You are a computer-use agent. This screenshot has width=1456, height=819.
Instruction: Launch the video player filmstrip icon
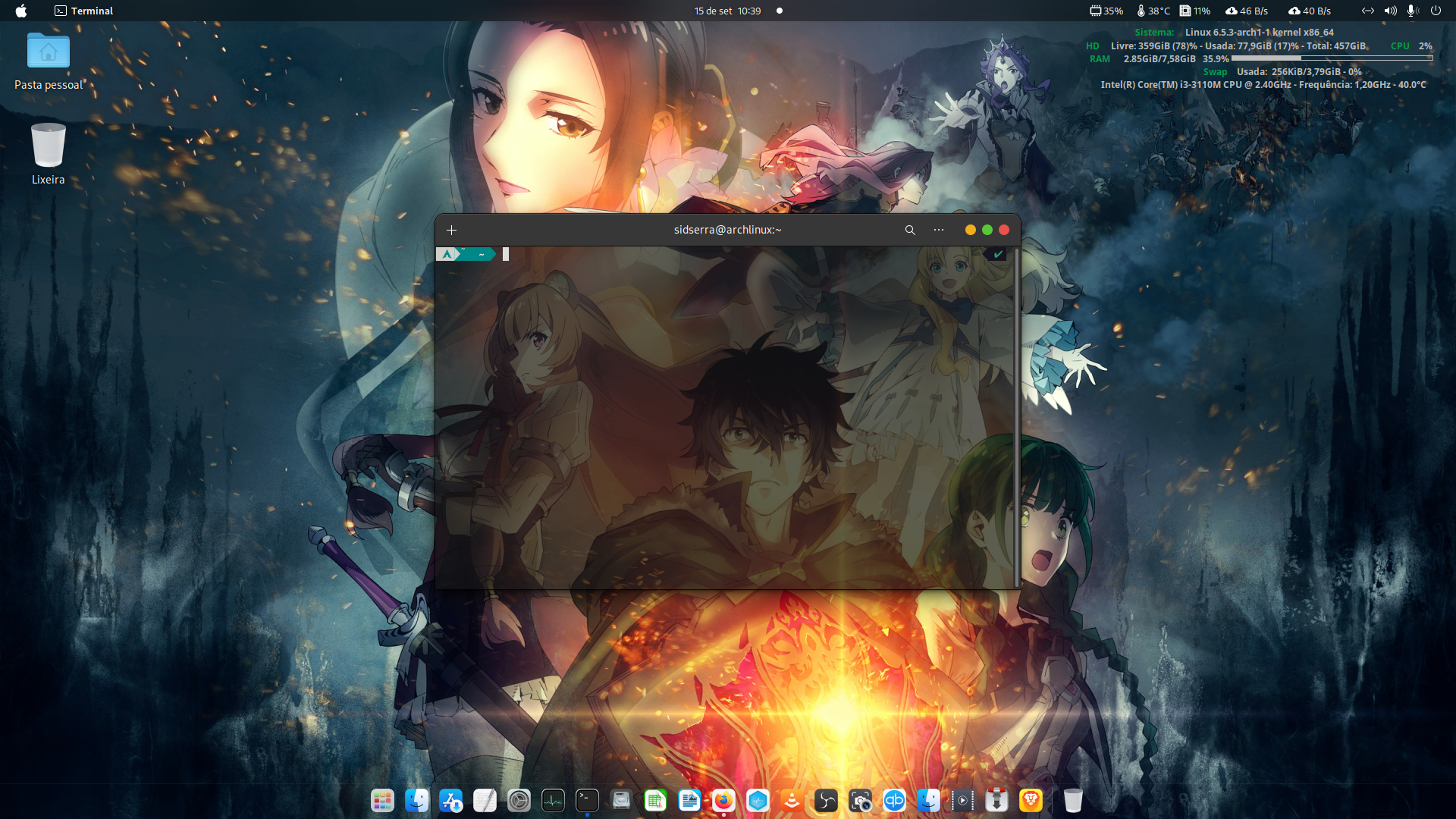[x=962, y=800]
